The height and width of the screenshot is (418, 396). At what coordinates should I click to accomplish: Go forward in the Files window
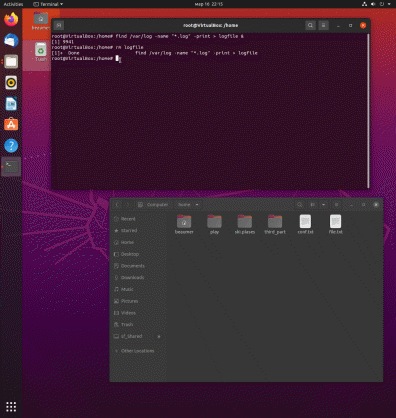128,205
